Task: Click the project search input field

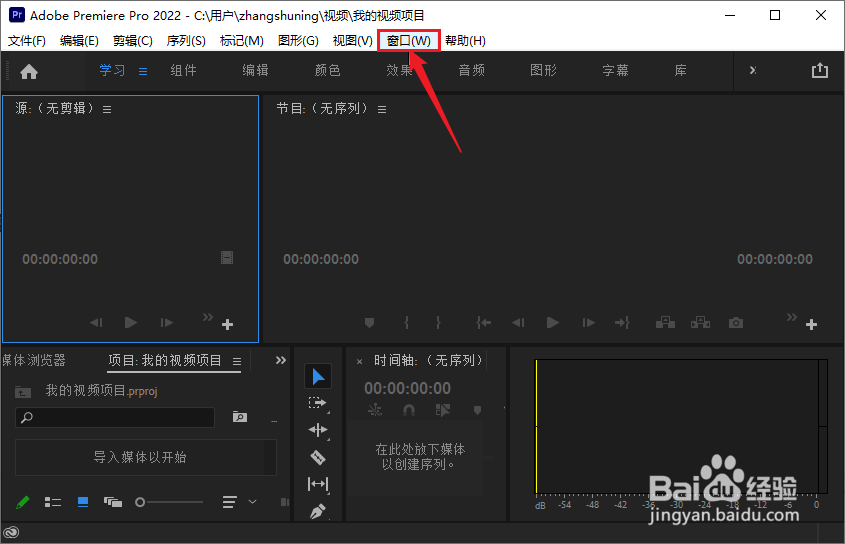Action: pos(115,417)
